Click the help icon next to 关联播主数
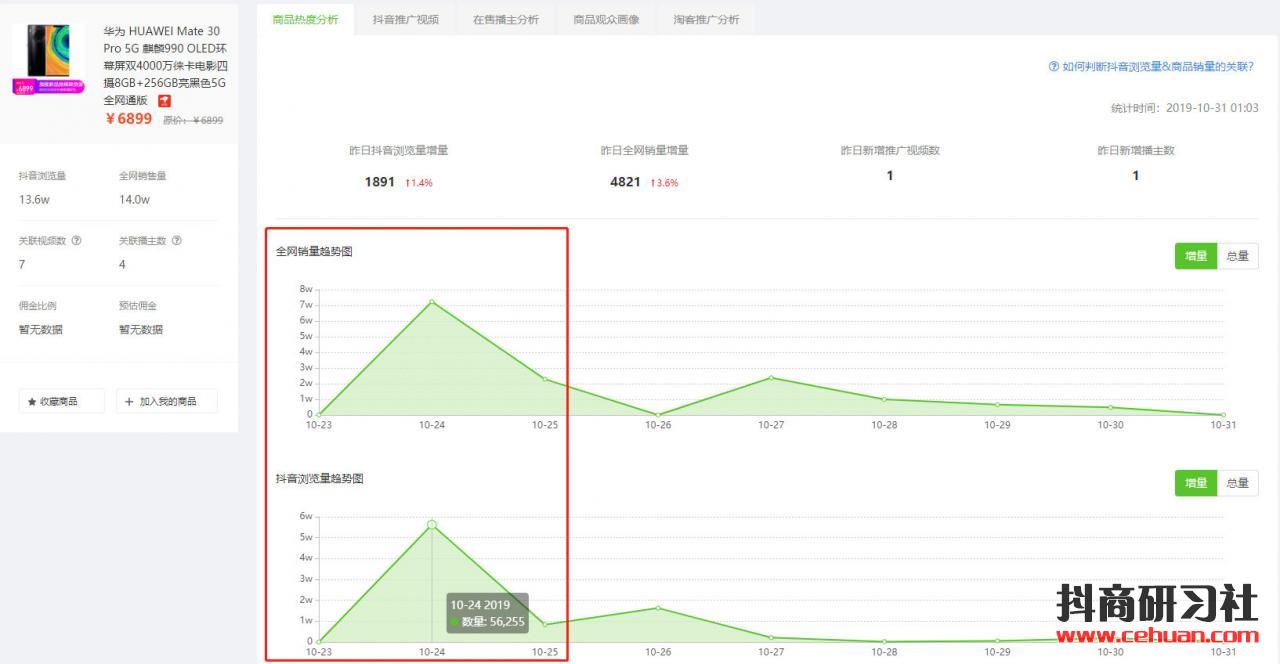The image size is (1280, 664). click(x=177, y=241)
